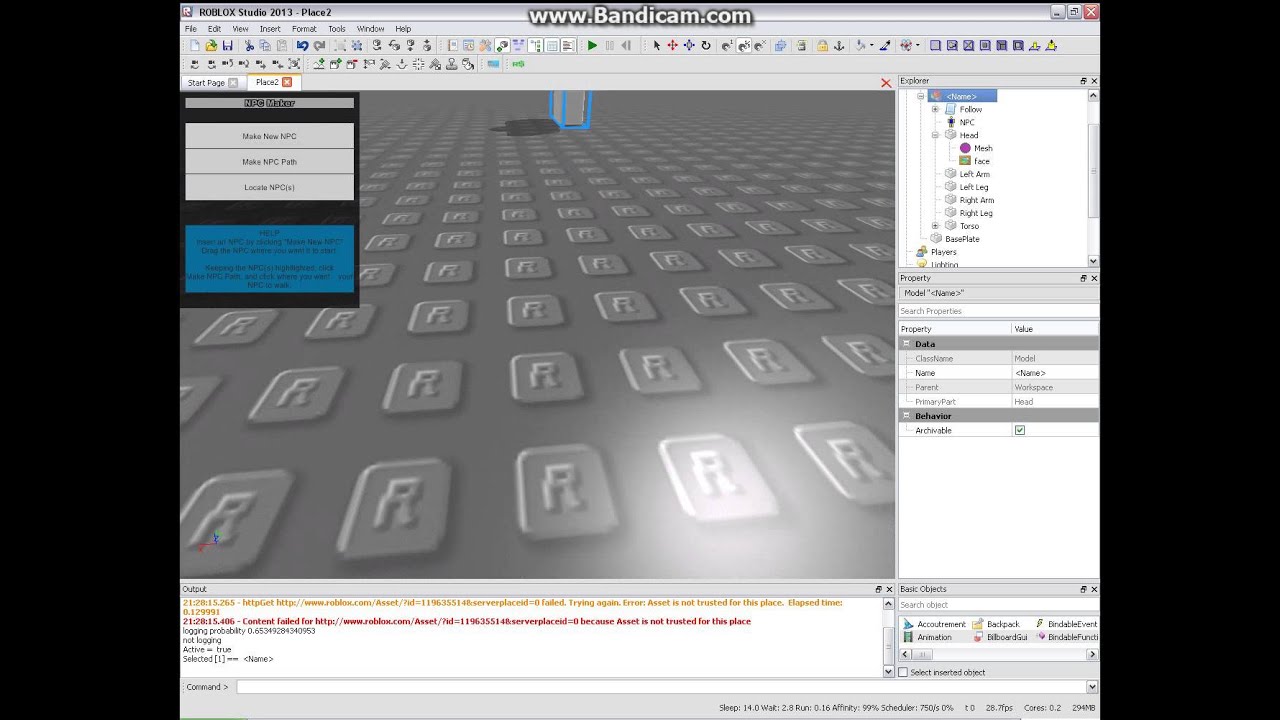Collapse the Data property section
Viewport: 1280px width, 720px height.
pos(907,344)
